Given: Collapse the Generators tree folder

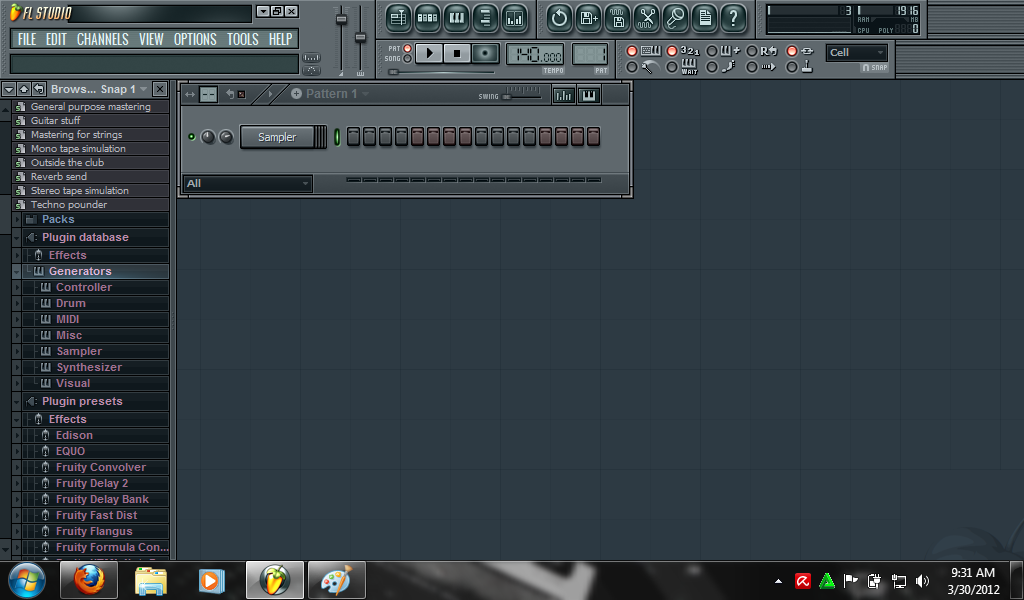Looking at the screenshot, I should tap(17, 271).
